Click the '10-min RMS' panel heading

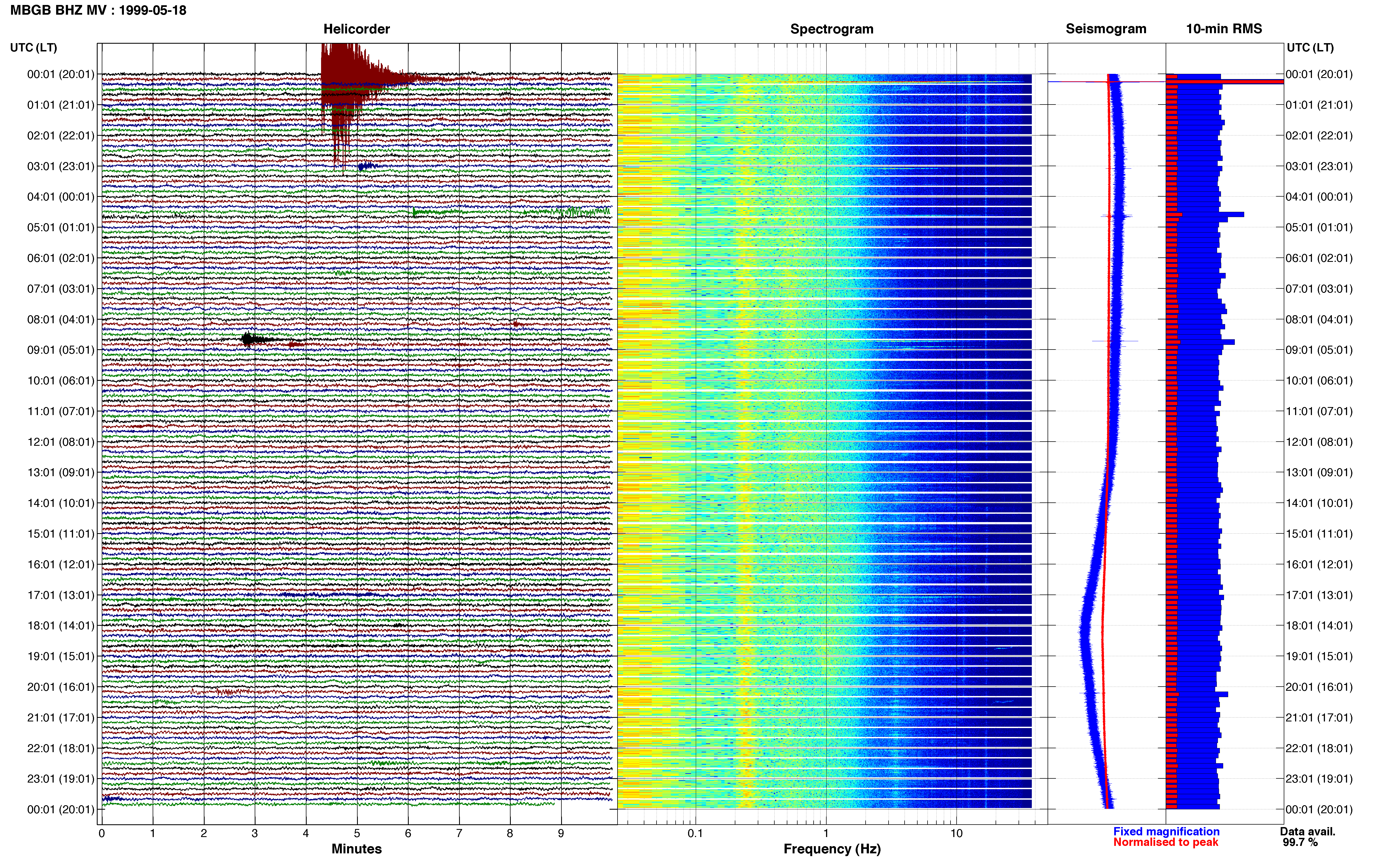1224,29
